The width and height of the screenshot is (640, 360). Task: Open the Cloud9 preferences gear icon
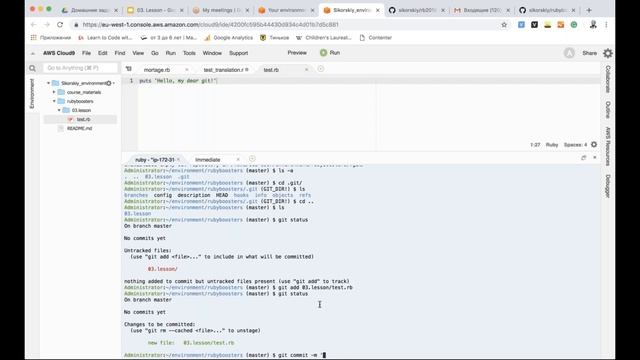tap(608, 53)
